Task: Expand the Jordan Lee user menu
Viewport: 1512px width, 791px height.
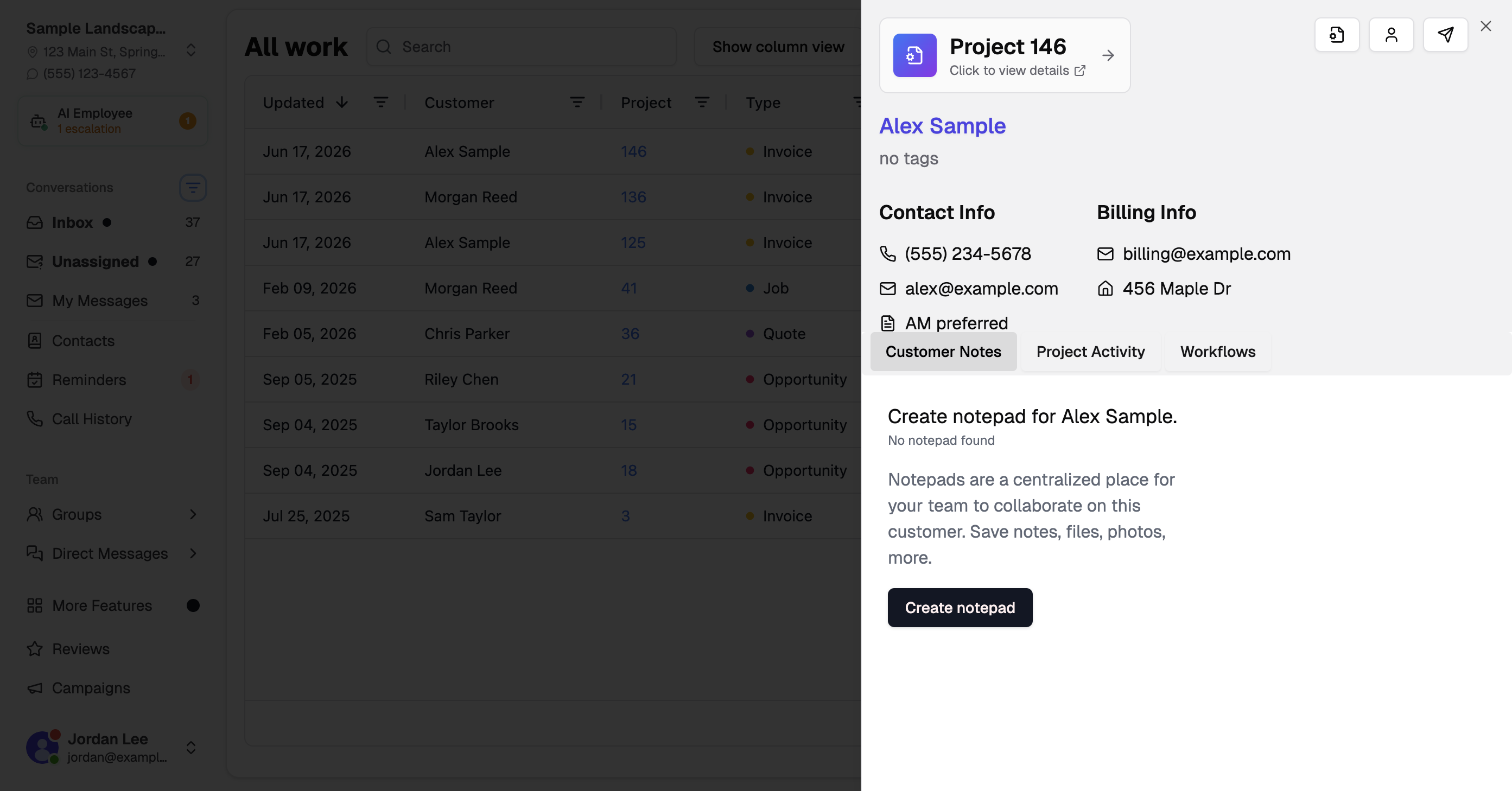Action: pos(190,747)
